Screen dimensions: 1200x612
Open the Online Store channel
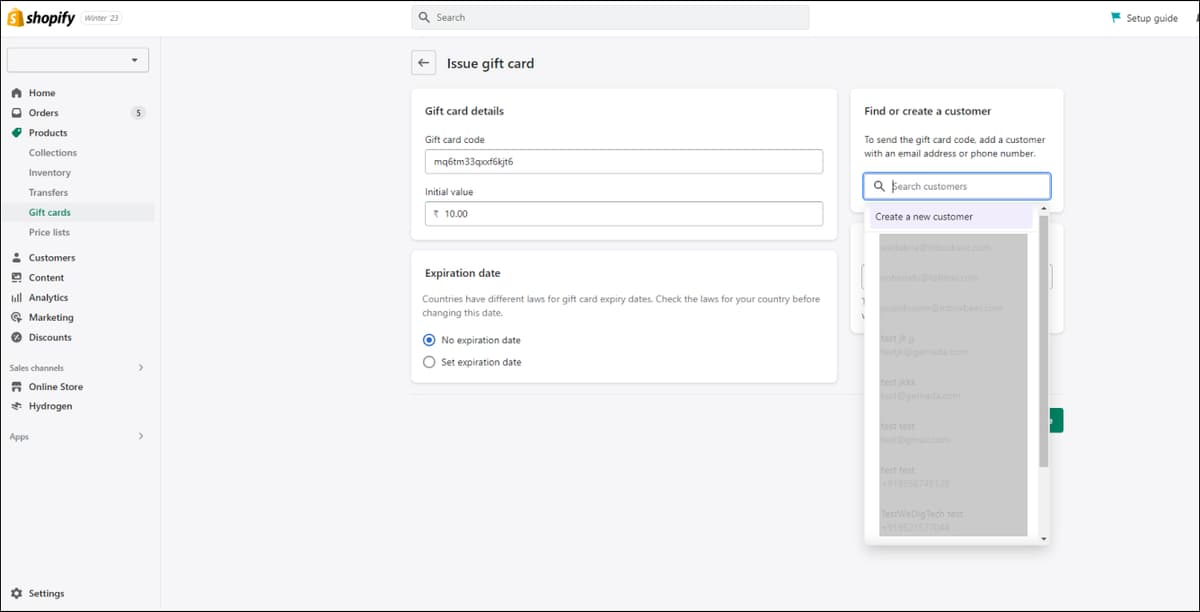[x=56, y=387]
